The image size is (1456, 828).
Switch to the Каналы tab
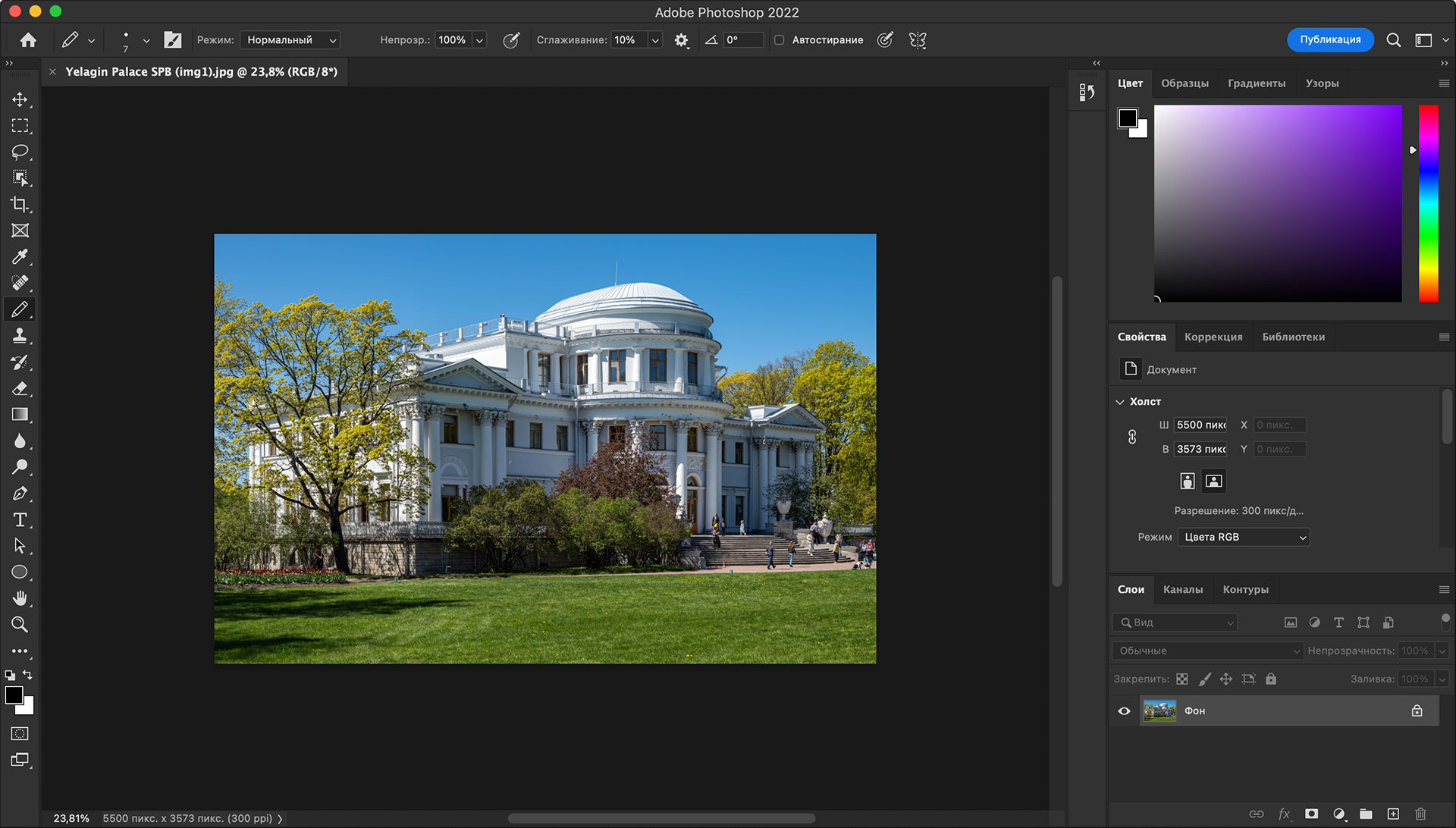click(x=1182, y=590)
